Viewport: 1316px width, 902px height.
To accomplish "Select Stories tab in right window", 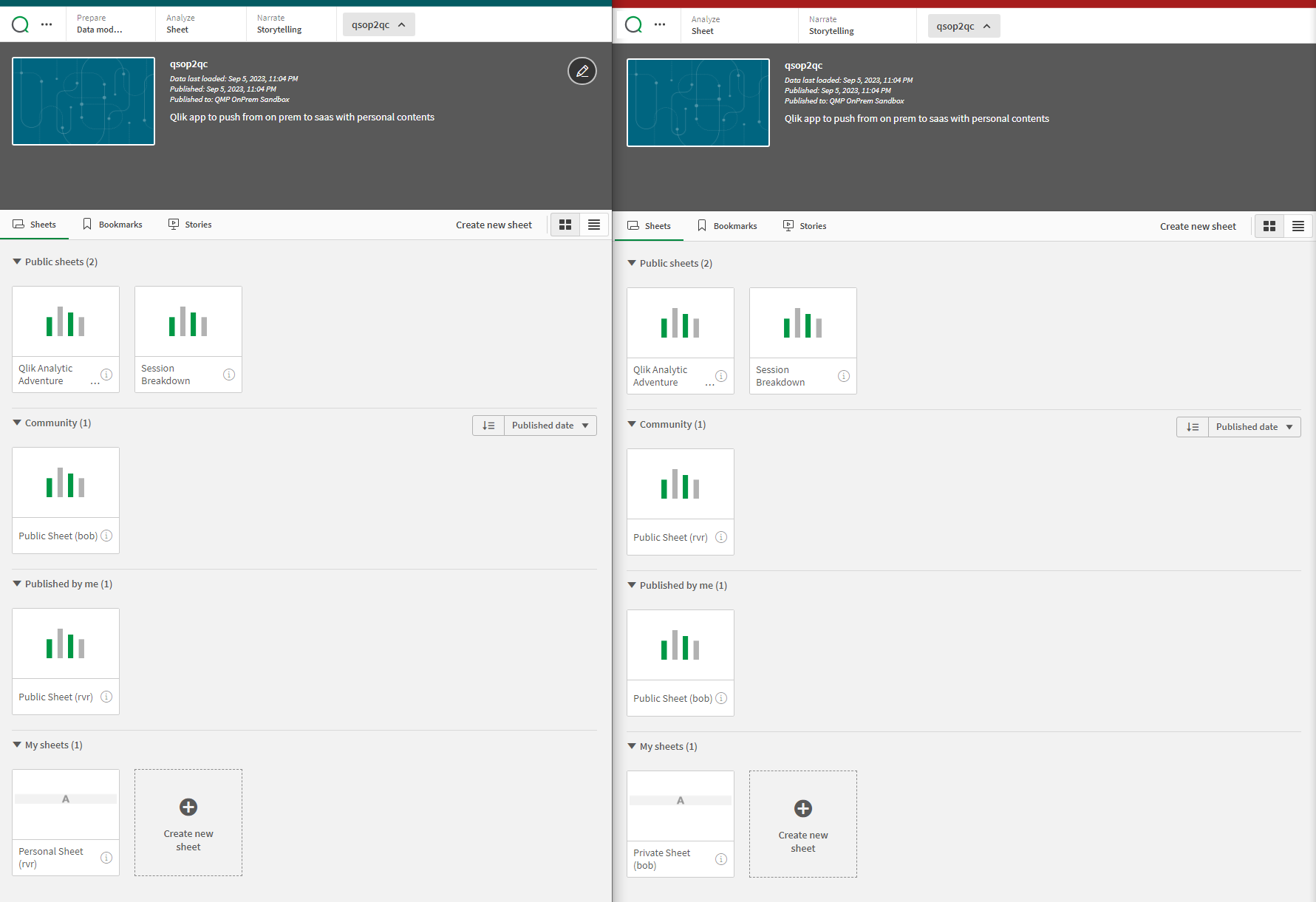I will pyautogui.click(x=805, y=226).
